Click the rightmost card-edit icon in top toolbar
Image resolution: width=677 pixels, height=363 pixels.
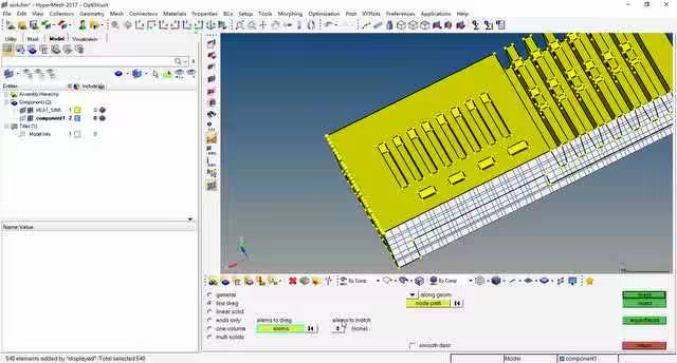coord(500,25)
